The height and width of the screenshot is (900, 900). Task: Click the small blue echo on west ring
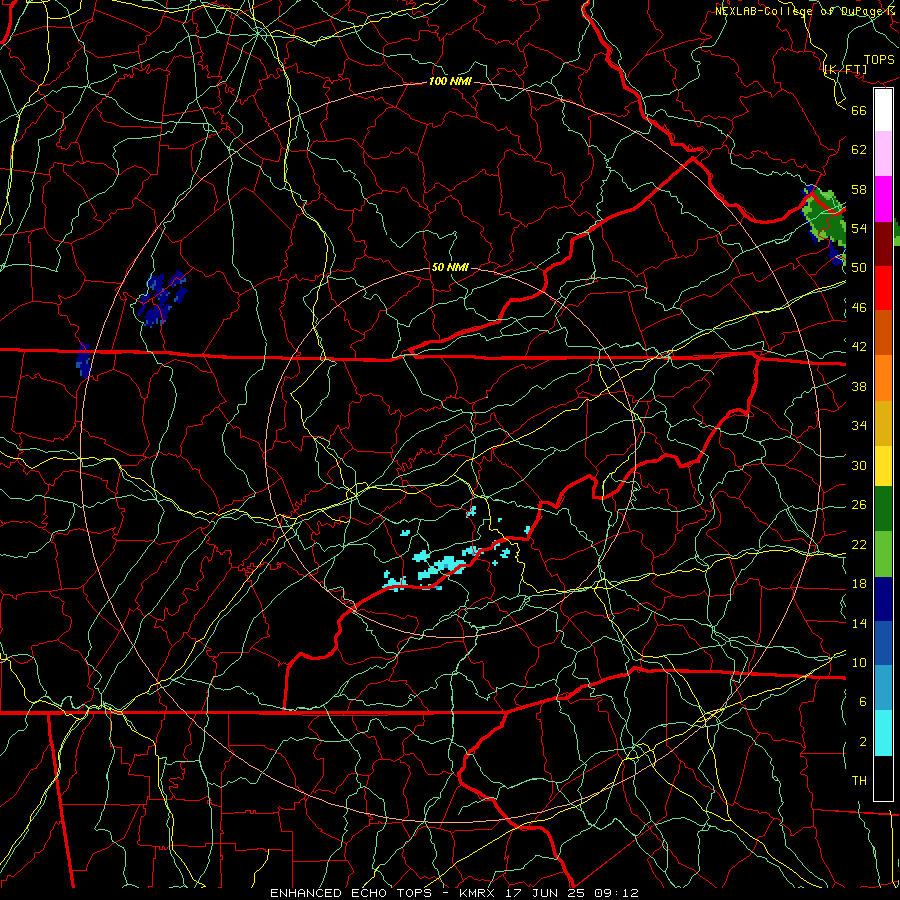(84, 360)
